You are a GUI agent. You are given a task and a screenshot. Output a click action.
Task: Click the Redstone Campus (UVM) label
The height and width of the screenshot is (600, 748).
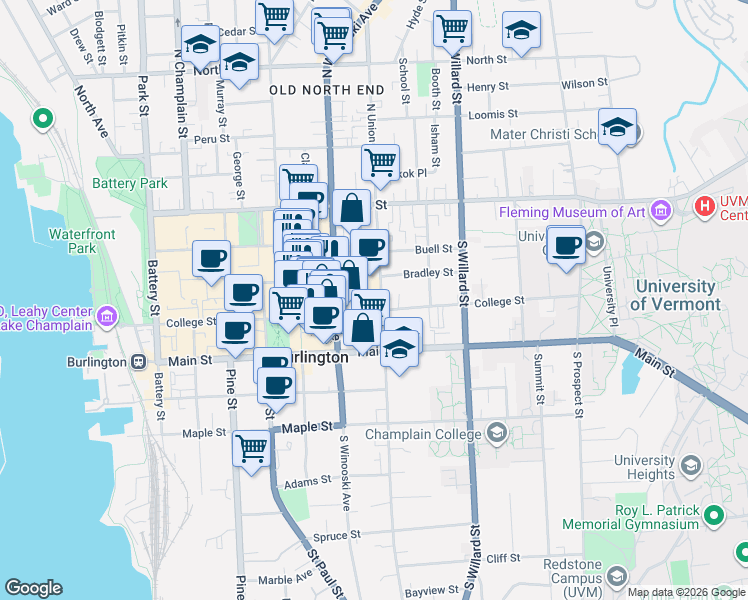(572, 578)
